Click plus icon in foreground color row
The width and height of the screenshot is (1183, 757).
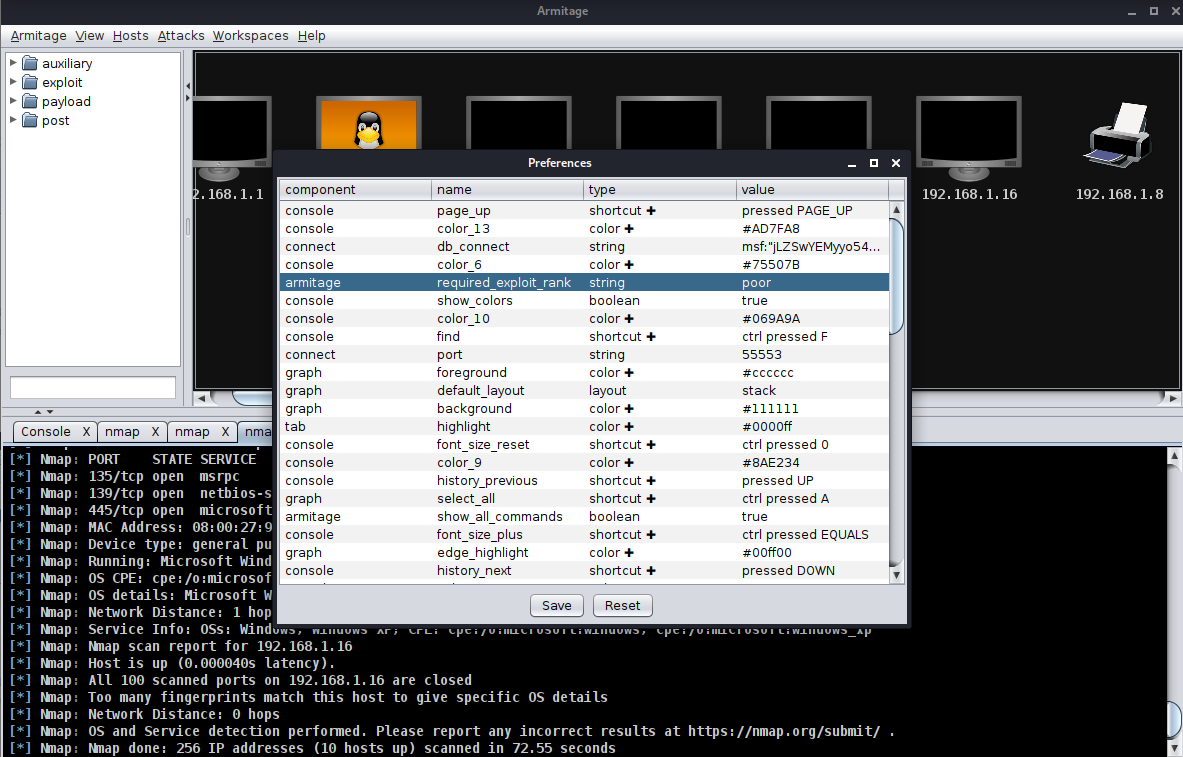coord(629,373)
